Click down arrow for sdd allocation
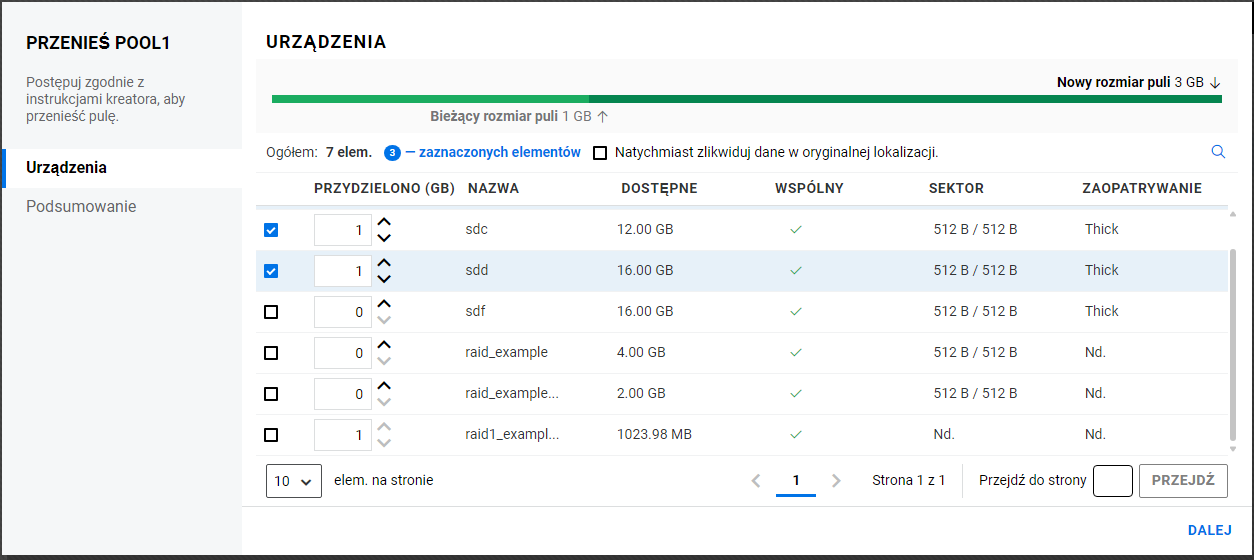The width and height of the screenshot is (1254, 560). coord(384,279)
